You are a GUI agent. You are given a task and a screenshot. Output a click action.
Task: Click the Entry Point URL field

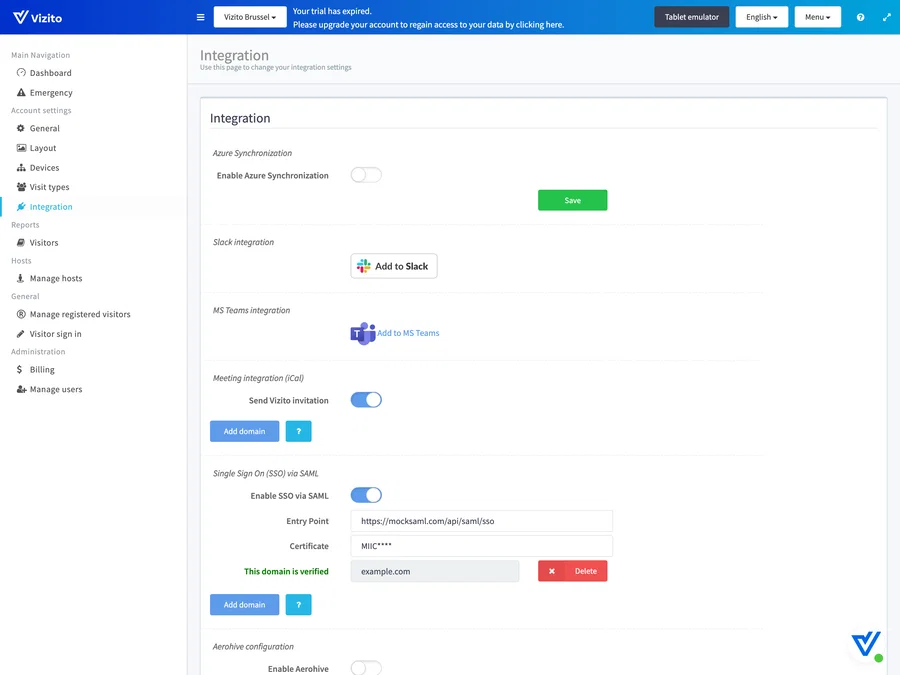point(481,521)
